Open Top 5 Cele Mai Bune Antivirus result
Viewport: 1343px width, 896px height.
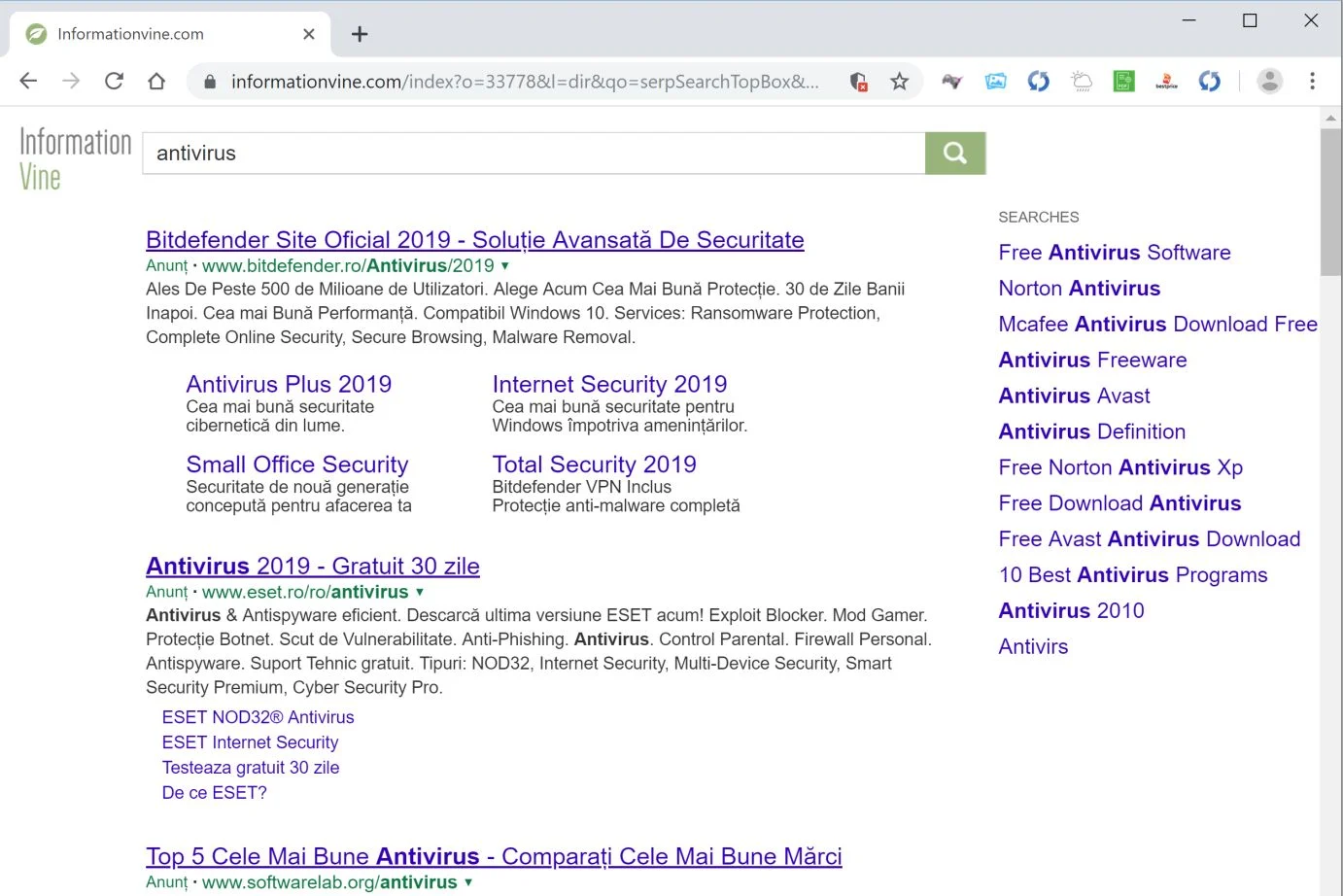(494, 856)
